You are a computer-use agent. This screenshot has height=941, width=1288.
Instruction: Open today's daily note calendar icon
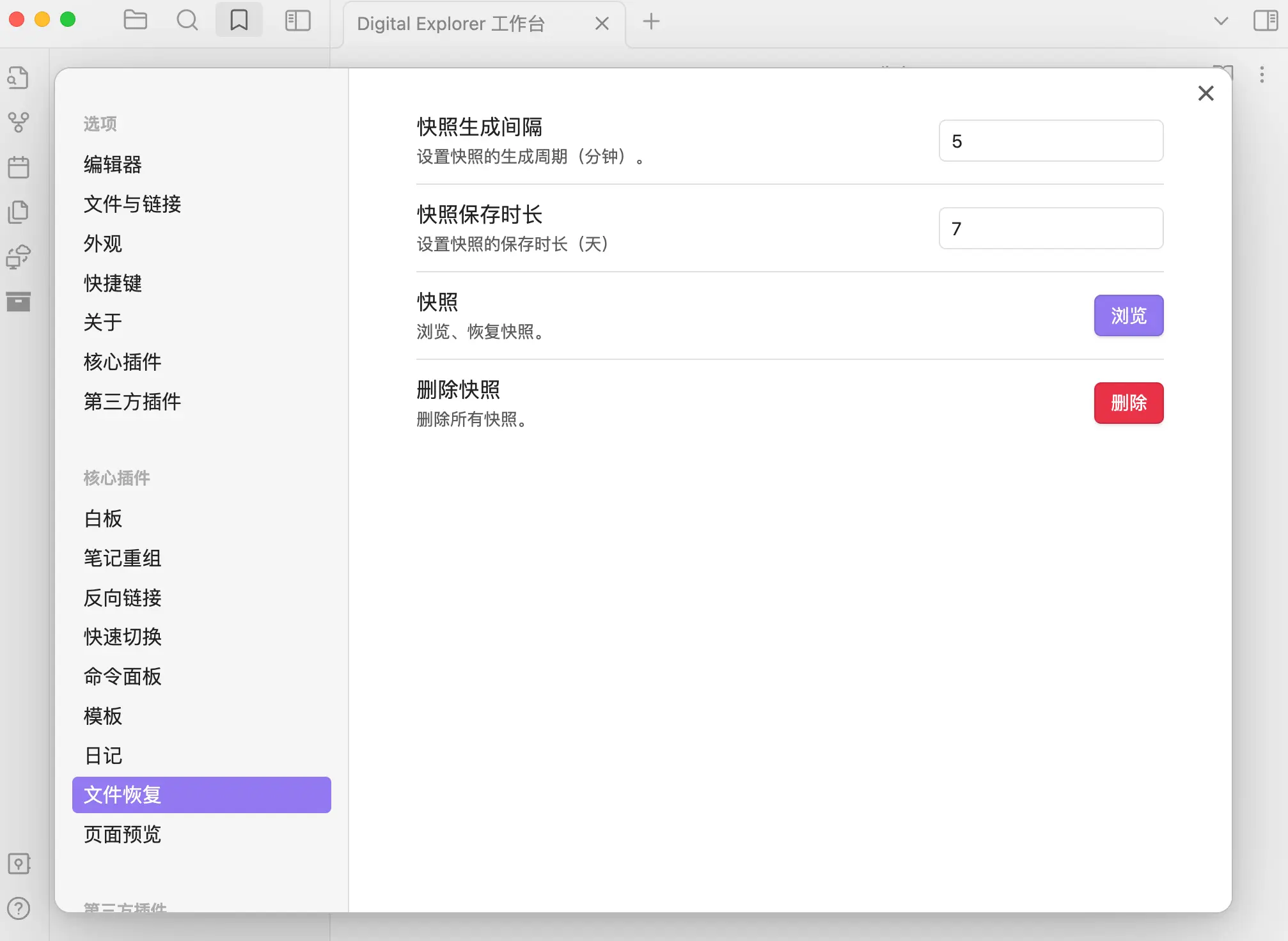coord(19,167)
